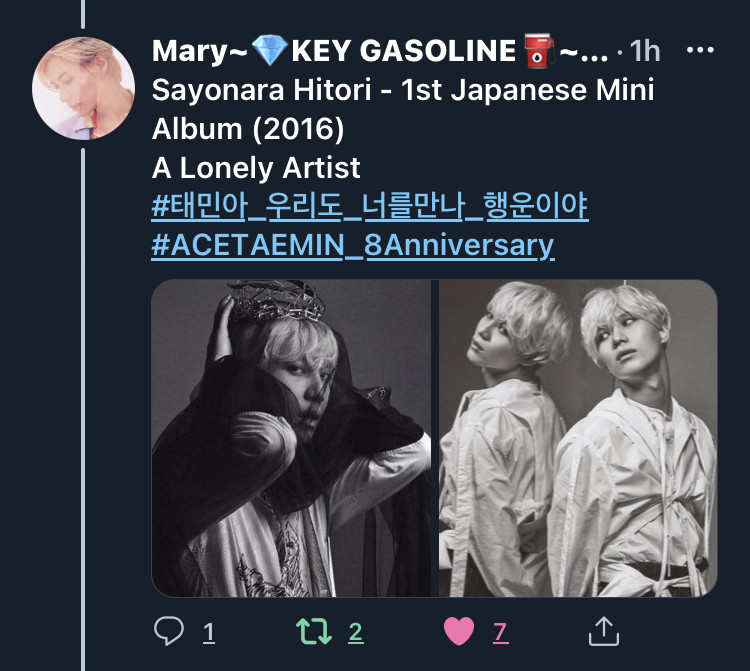
Task: Open Mary~KEY GASOLINE display name
Action: [x=380, y=51]
